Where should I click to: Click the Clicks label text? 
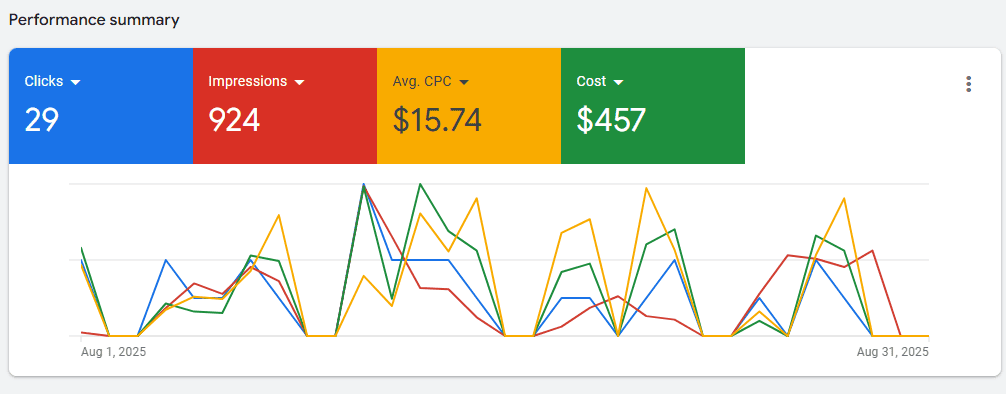coord(44,81)
